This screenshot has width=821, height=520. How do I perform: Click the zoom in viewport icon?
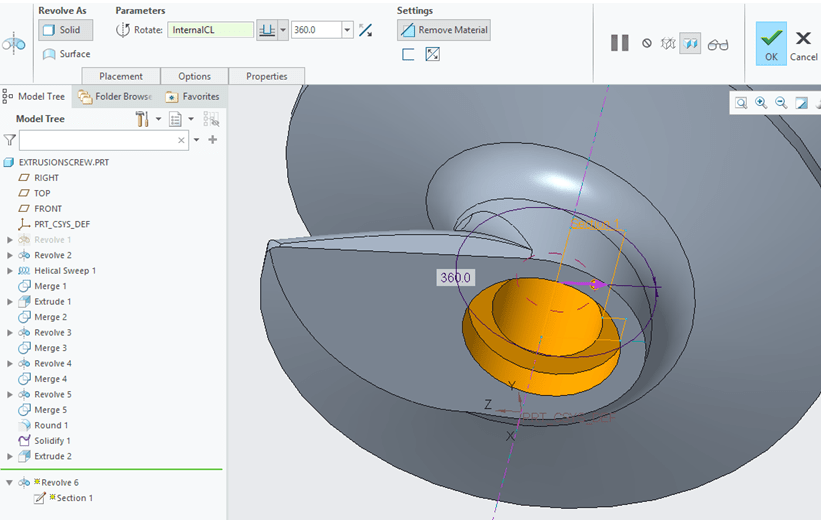pyautogui.click(x=761, y=103)
